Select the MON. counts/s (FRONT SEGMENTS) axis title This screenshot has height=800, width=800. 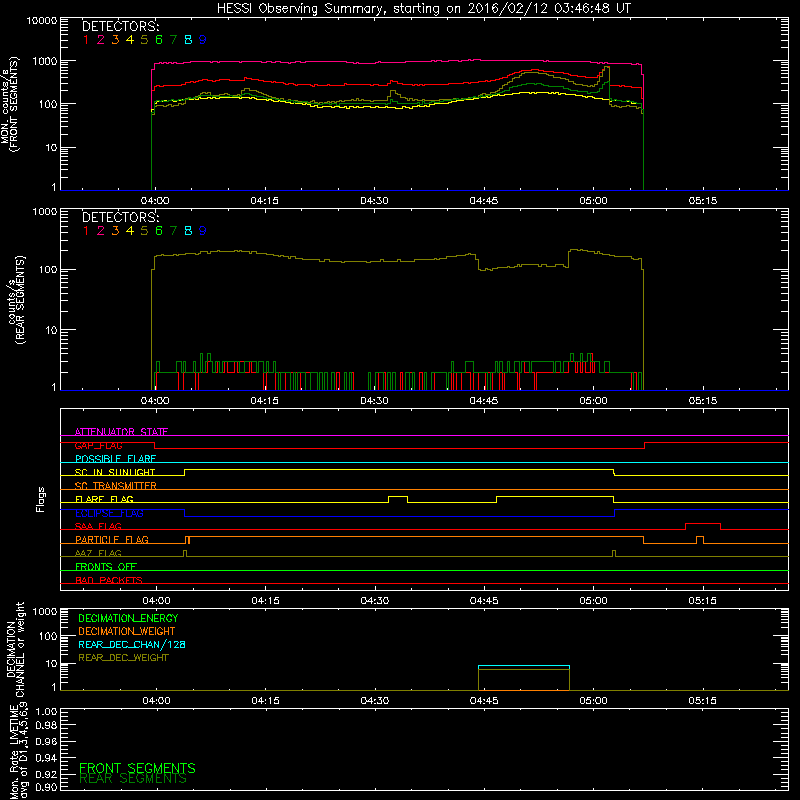(9, 104)
